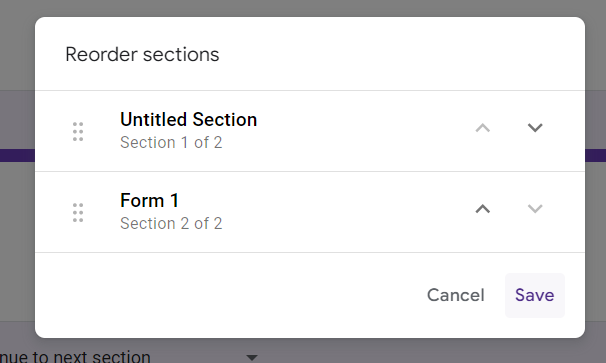Select the Form 1 section title

(149, 200)
